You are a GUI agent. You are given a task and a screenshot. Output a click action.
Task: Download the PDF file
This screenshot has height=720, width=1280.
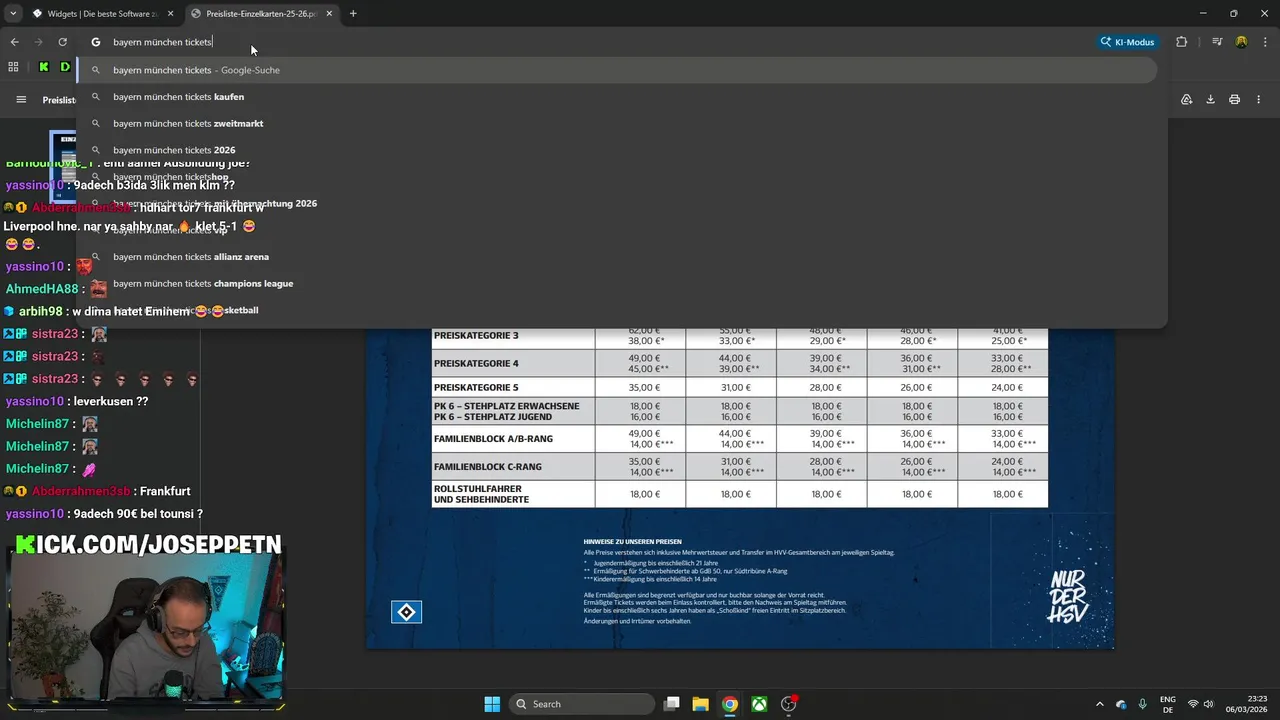point(1210,100)
